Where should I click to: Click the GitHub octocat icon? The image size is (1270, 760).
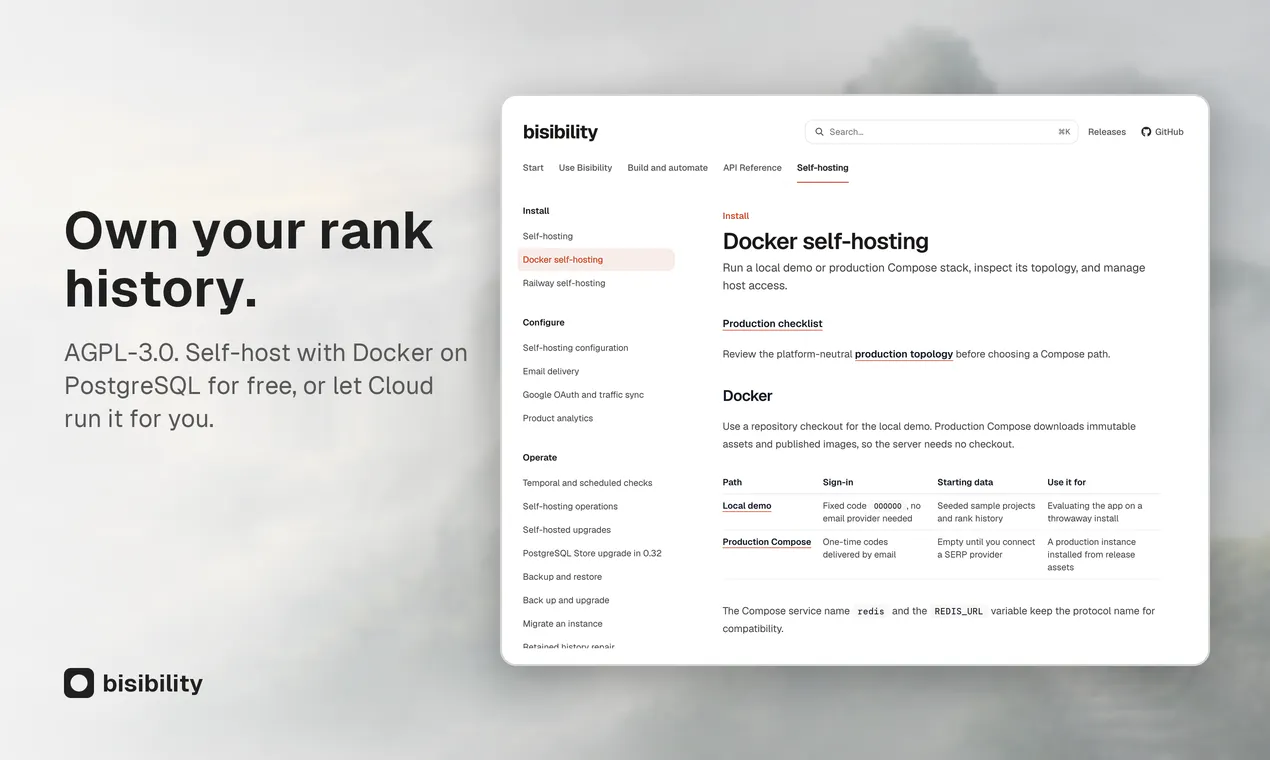[x=1146, y=132]
